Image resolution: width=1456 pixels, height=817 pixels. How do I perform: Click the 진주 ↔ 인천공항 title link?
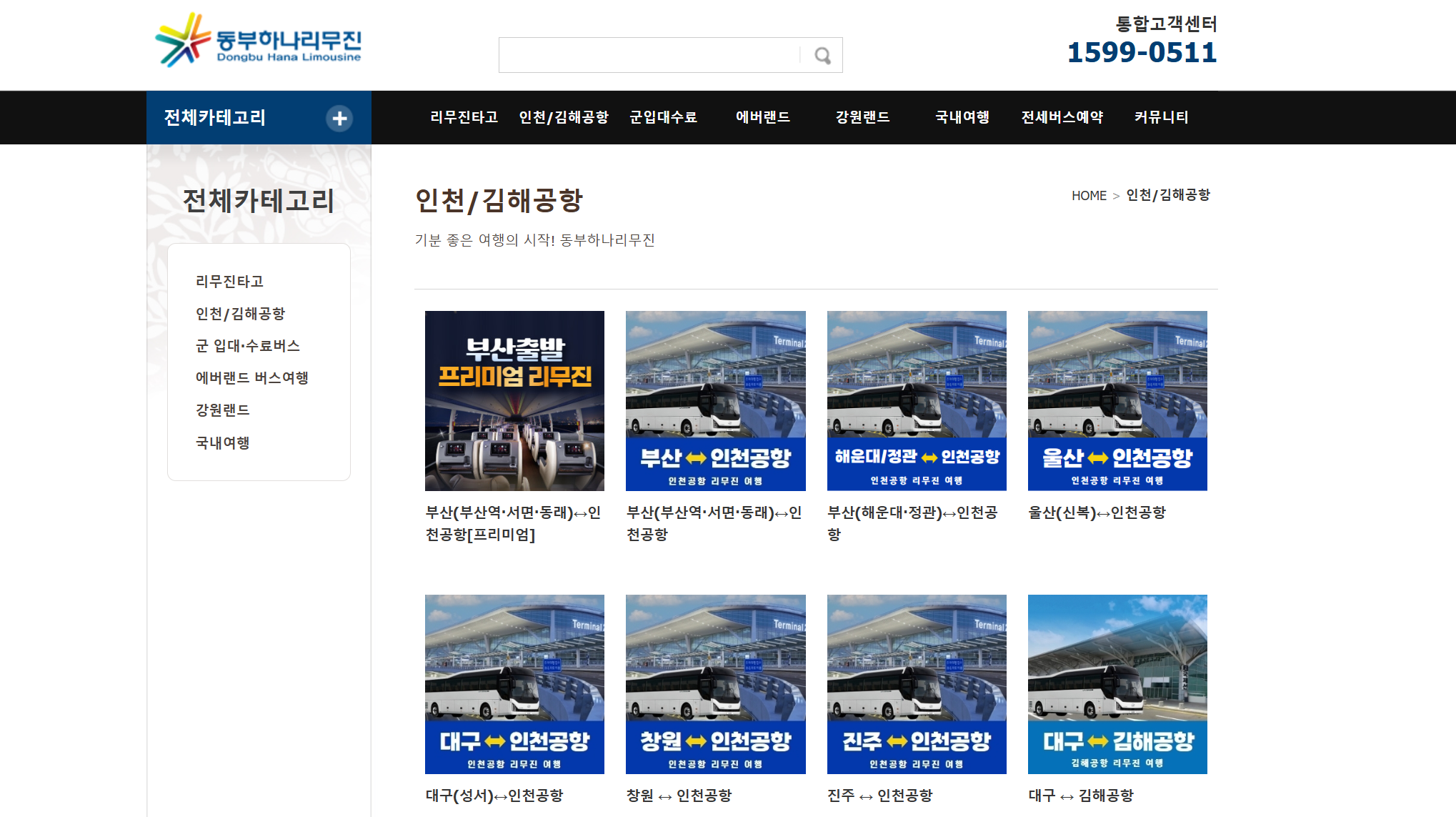(879, 796)
